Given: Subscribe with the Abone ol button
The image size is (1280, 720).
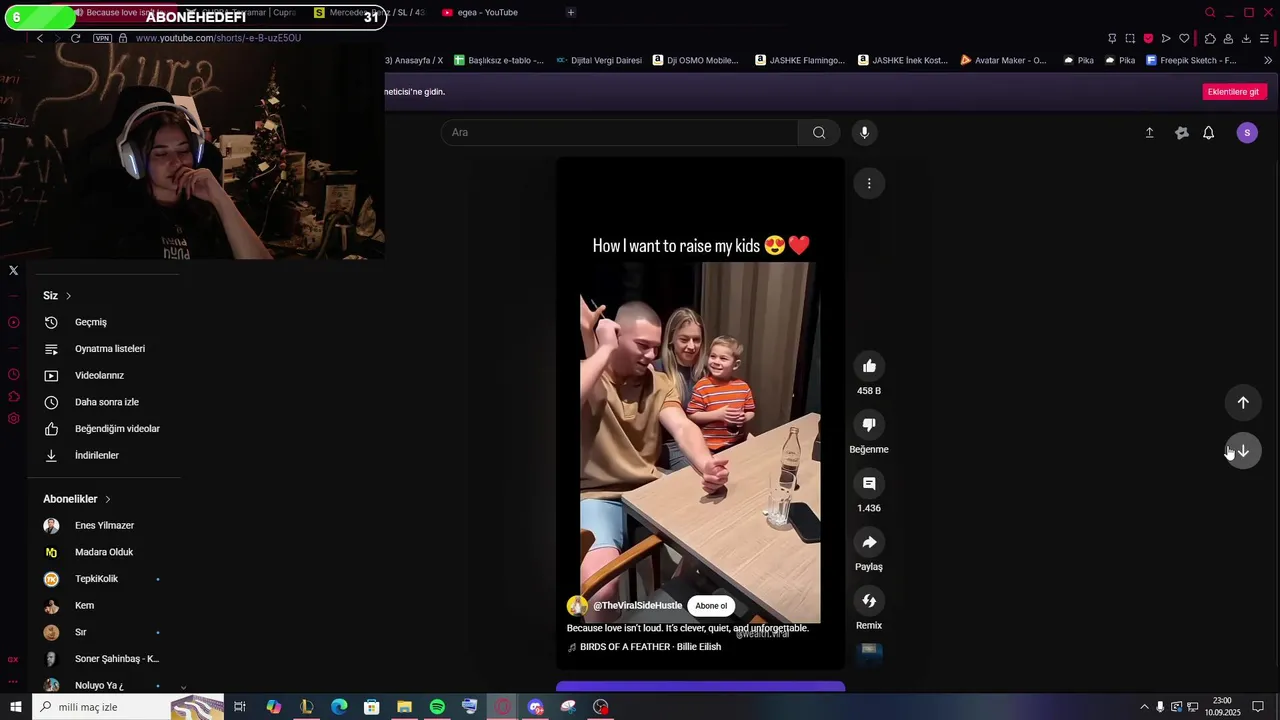Looking at the screenshot, I should [711, 606].
